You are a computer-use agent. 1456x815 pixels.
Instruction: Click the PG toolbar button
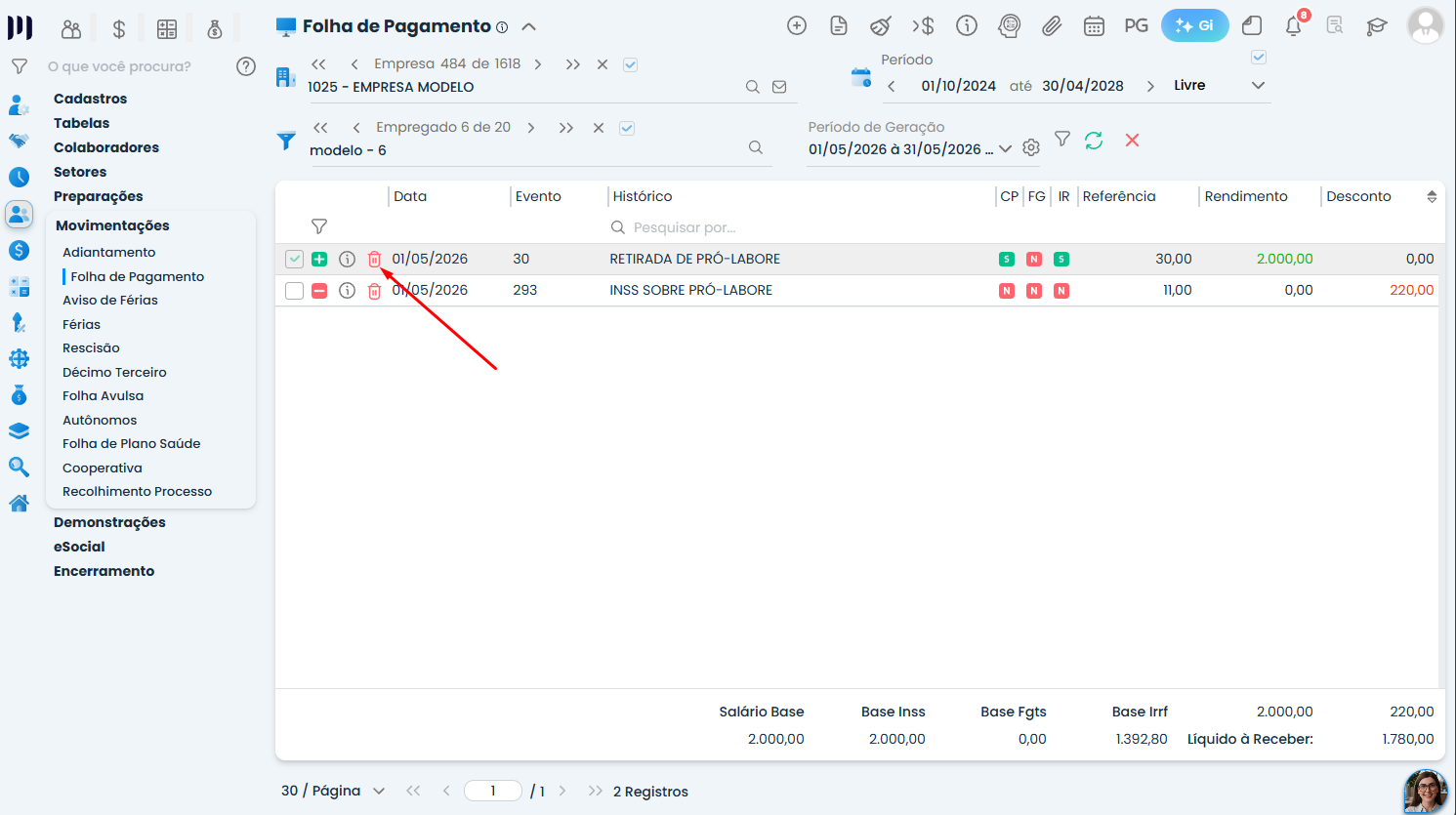1136,26
